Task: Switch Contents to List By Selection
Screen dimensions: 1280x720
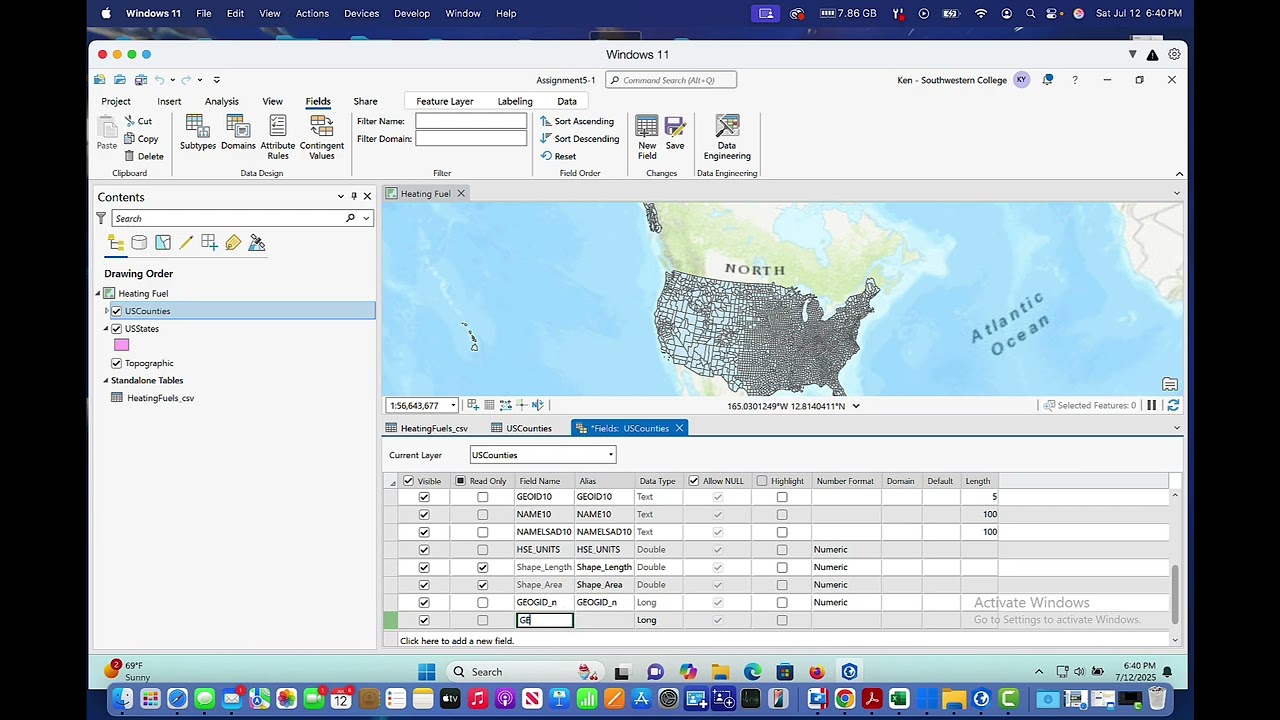Action: [x=163, y=243]
